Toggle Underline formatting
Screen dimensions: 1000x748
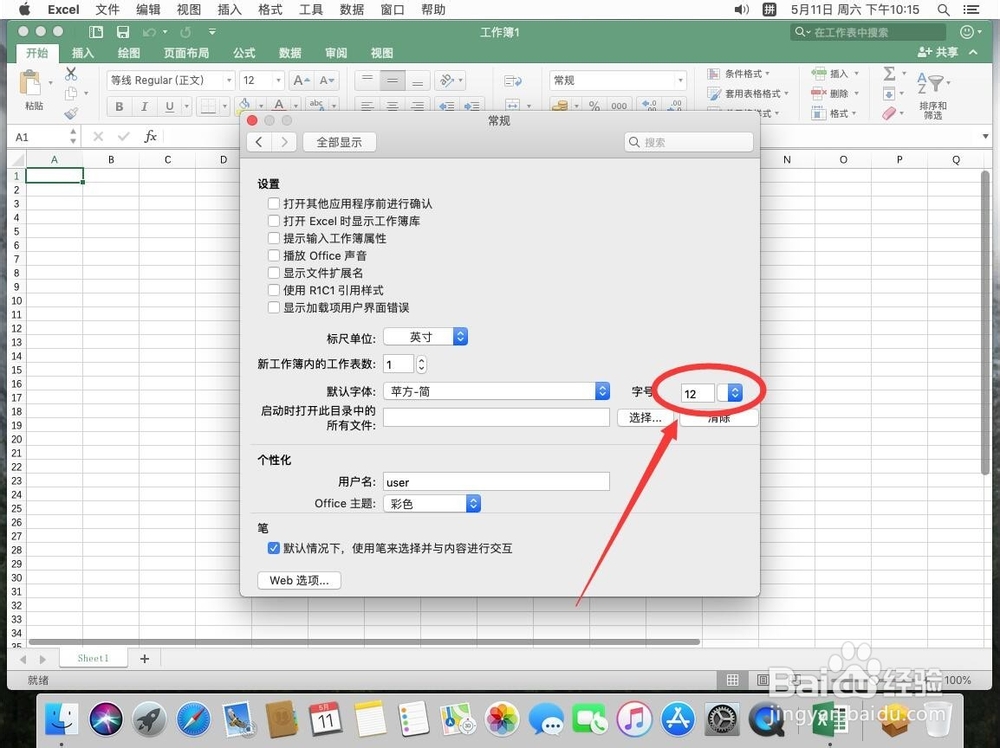pyautogui.click(x=169, y=106)
